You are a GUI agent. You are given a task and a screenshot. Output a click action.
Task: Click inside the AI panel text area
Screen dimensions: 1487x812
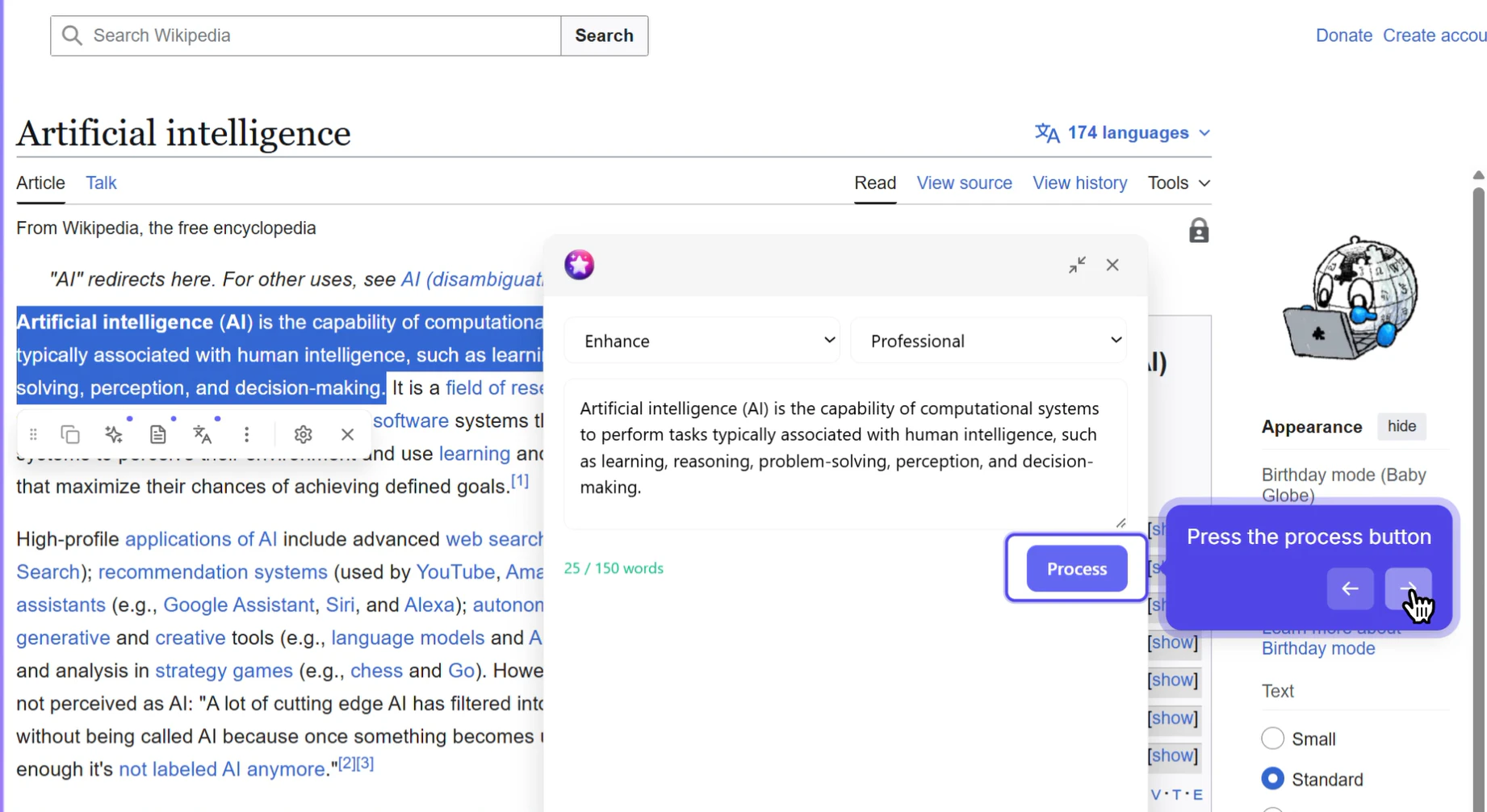pos(845,454)
